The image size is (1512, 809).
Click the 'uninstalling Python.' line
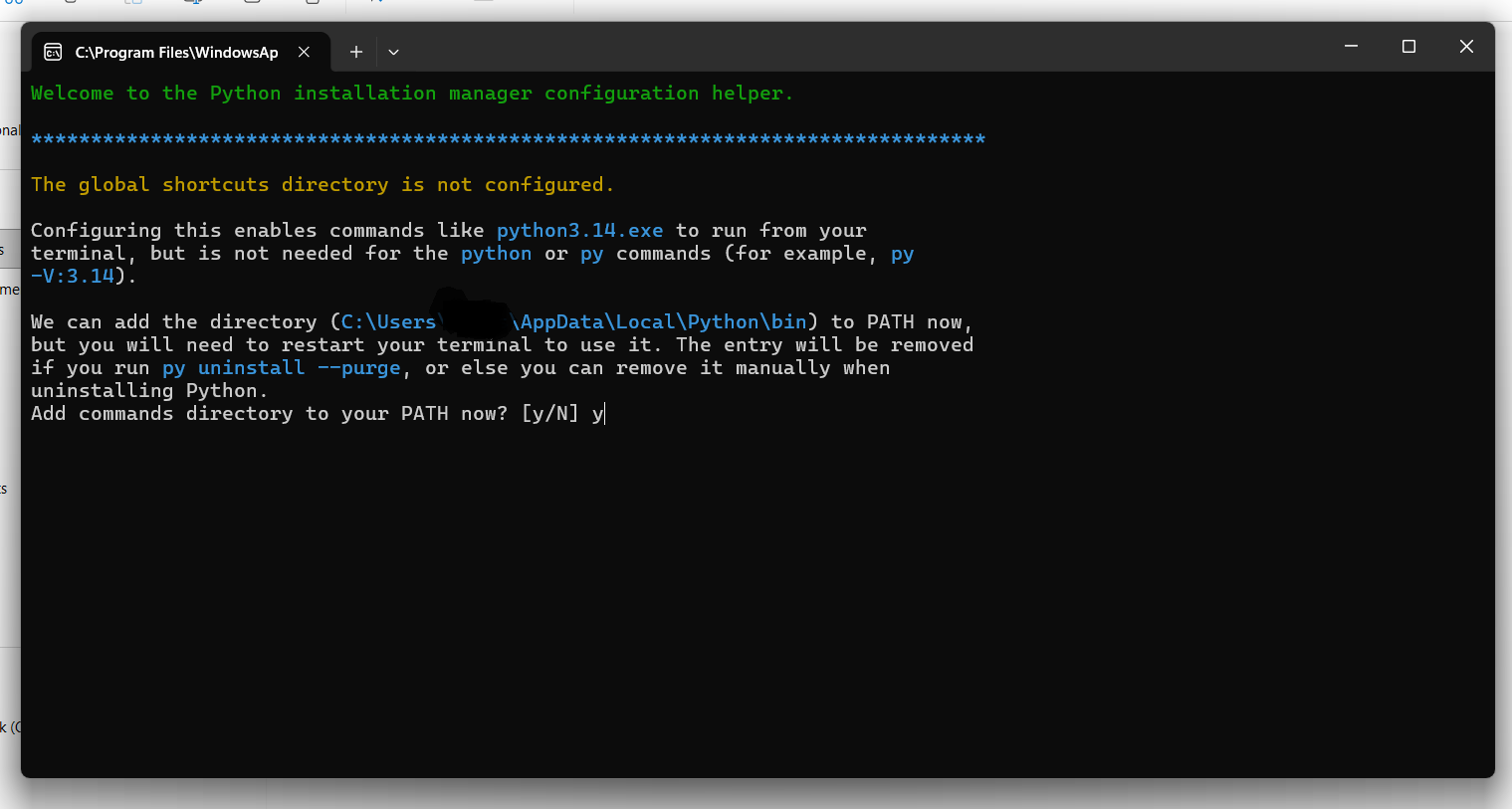pyautogui.click(x=149, y=391)
